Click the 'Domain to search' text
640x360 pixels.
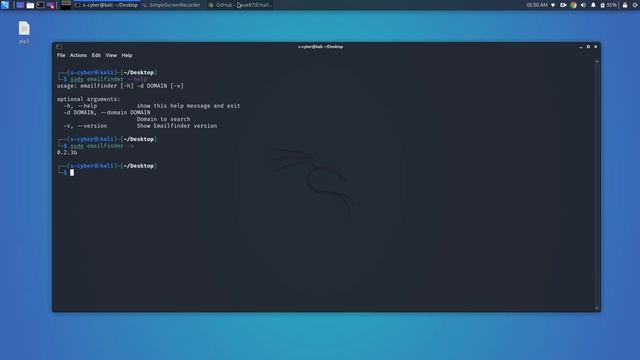(x=163, y=119)
